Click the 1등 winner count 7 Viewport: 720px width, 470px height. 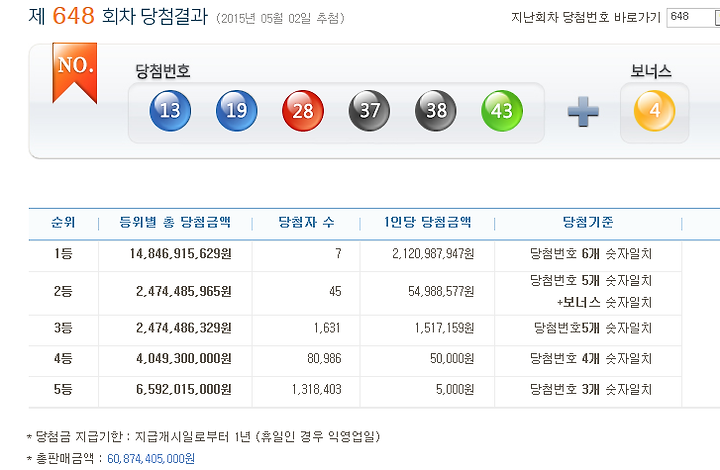point(338,253)
